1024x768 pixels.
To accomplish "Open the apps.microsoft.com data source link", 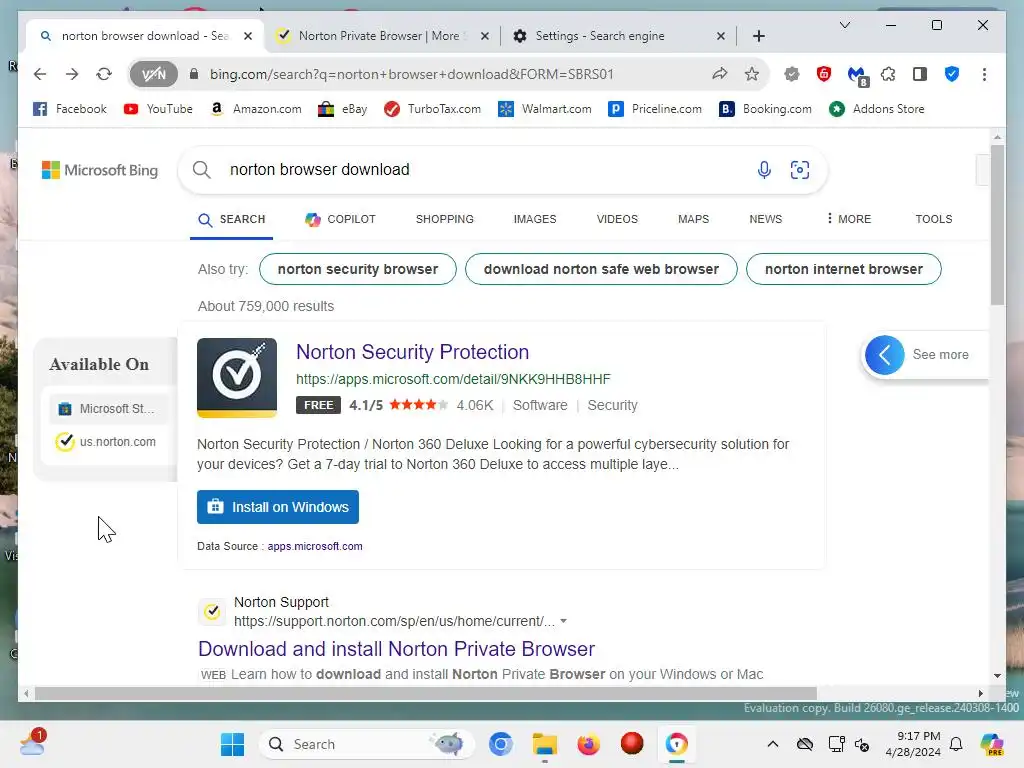I will pos(315,546).
